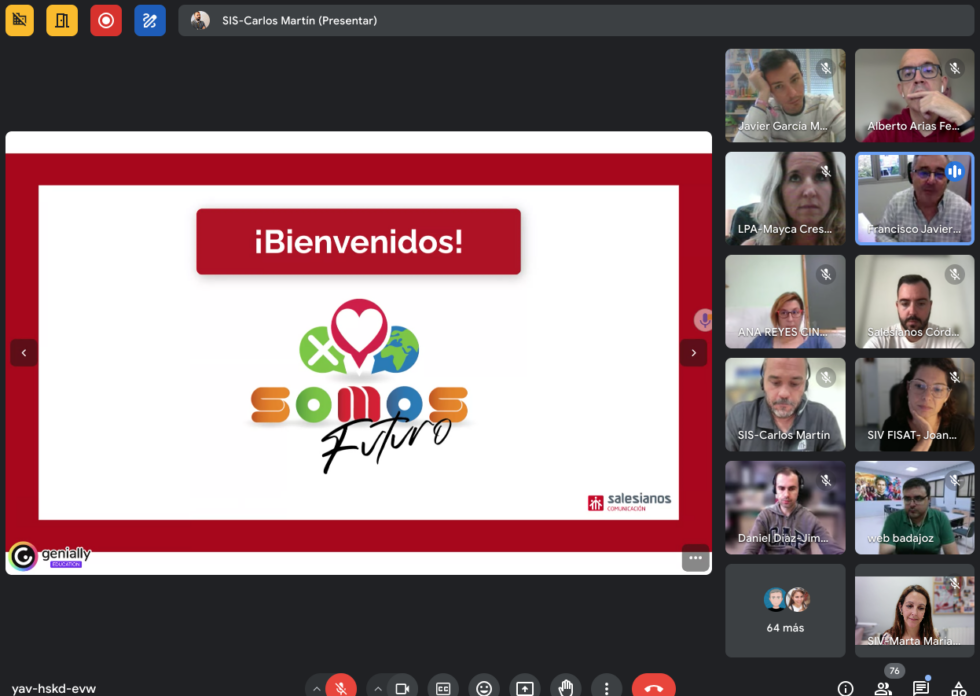Toggle the camera on or off
The height and width of the screenshot is (696, 980).
402,688
